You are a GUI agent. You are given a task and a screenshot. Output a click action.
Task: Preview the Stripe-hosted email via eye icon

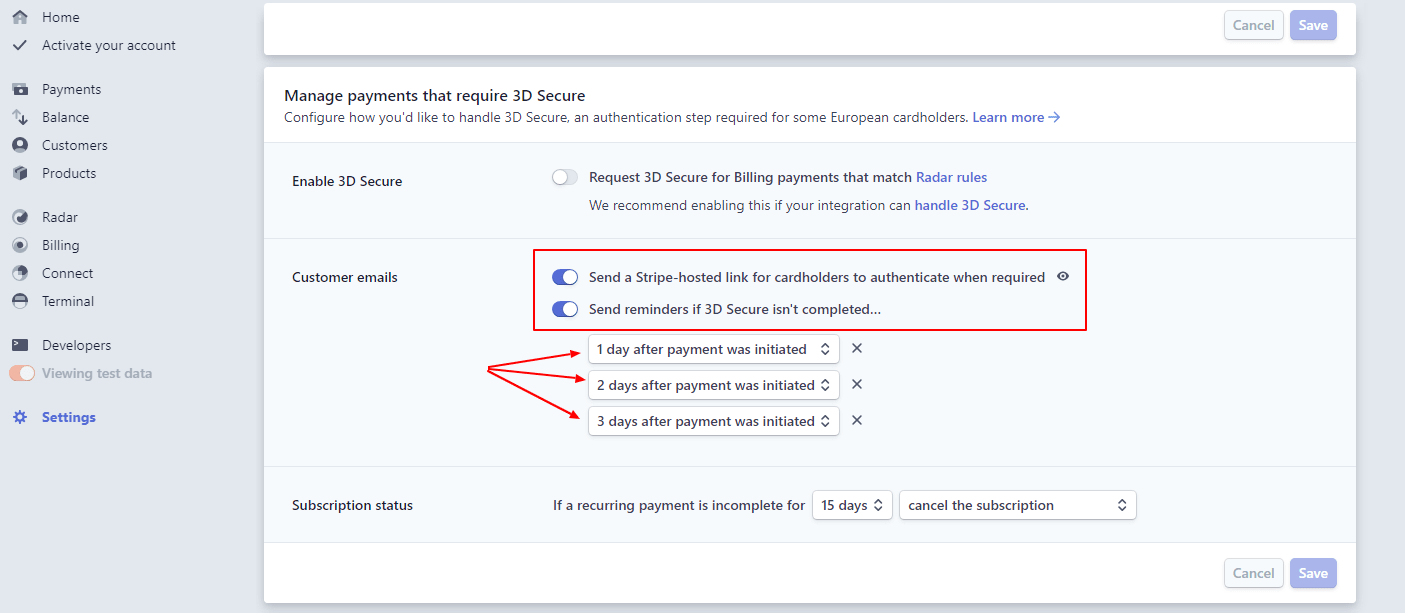coord(1063,277)
